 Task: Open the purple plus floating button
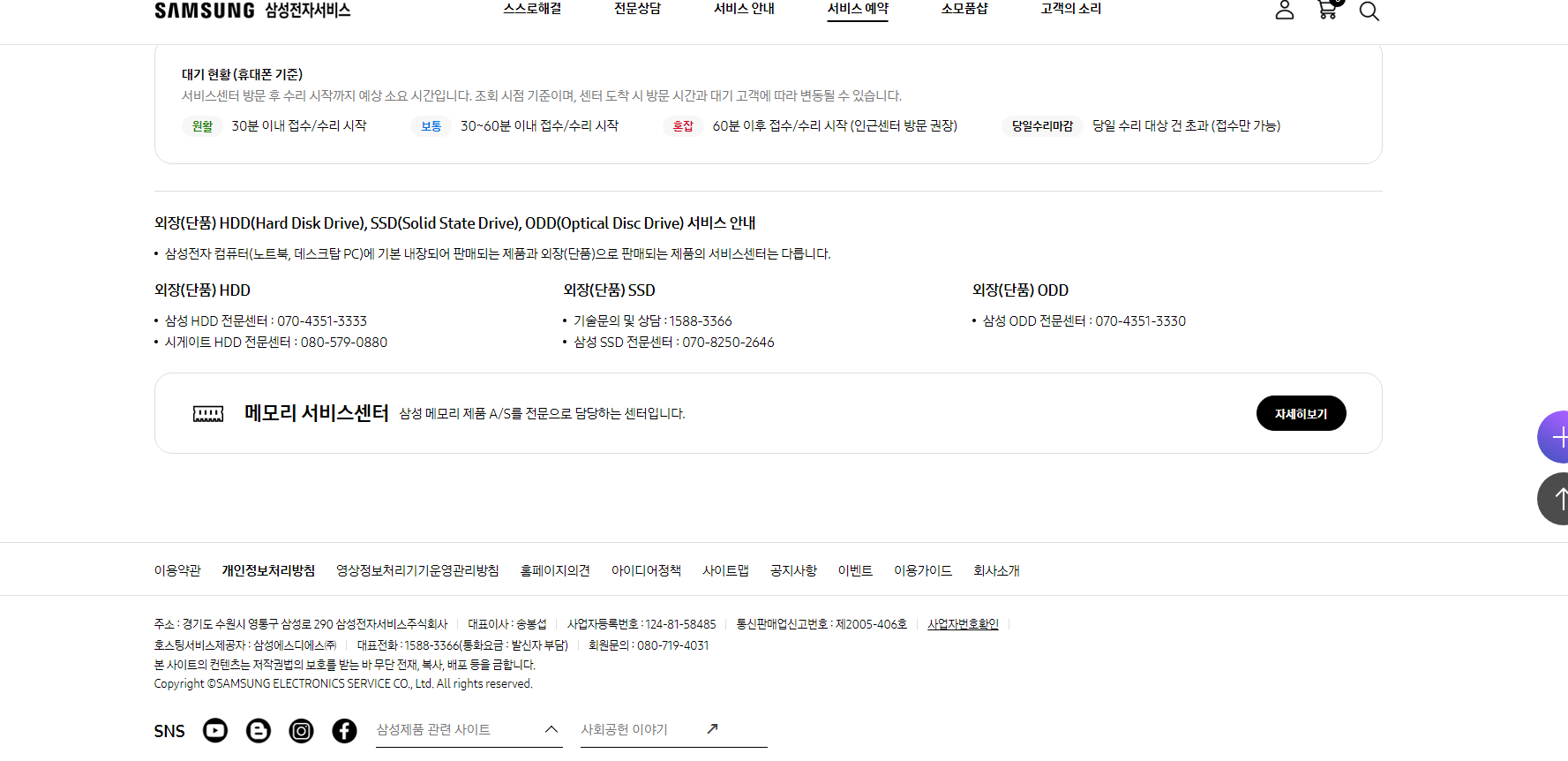coord(1553,437)
